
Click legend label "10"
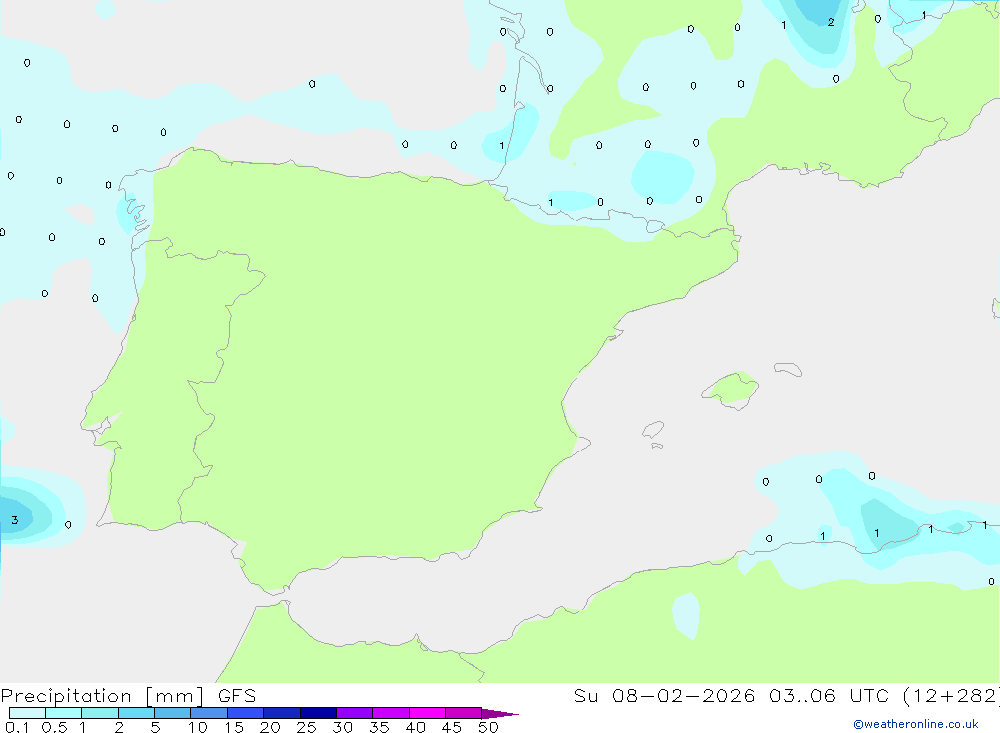pyautogui.click(x=198, y=727)
